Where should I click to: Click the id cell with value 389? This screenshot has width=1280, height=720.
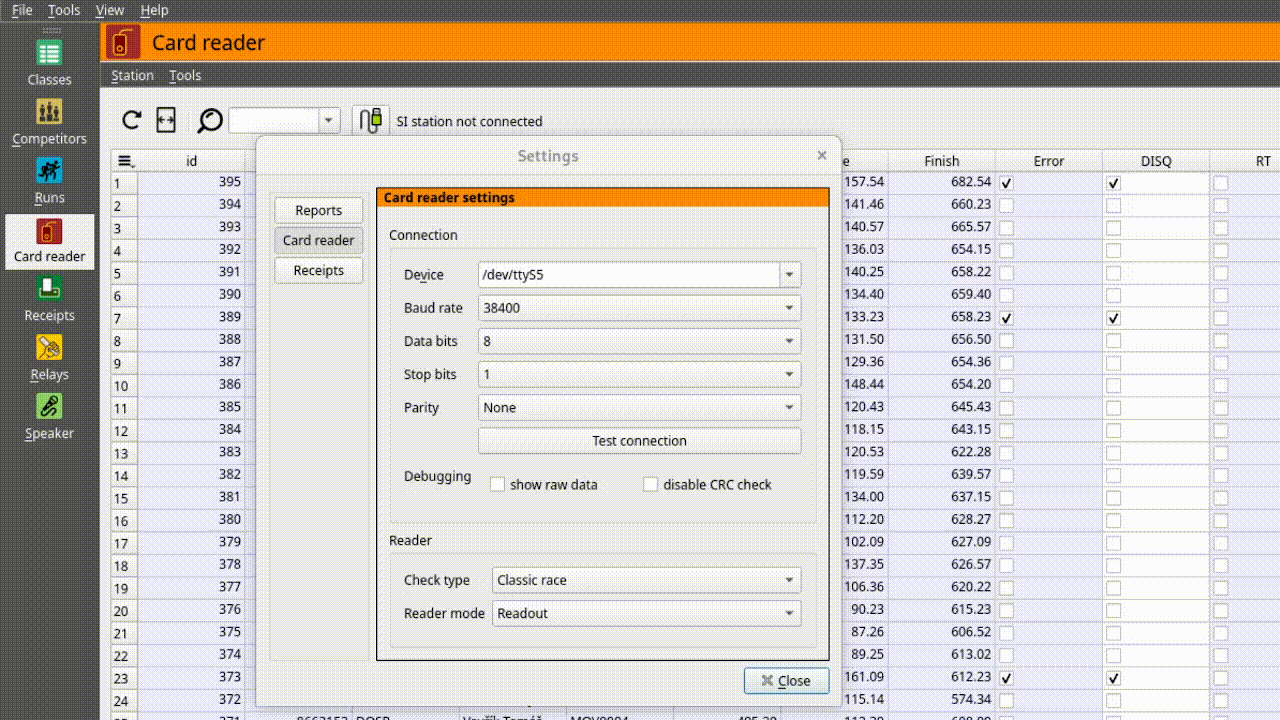tap(191, 317)
